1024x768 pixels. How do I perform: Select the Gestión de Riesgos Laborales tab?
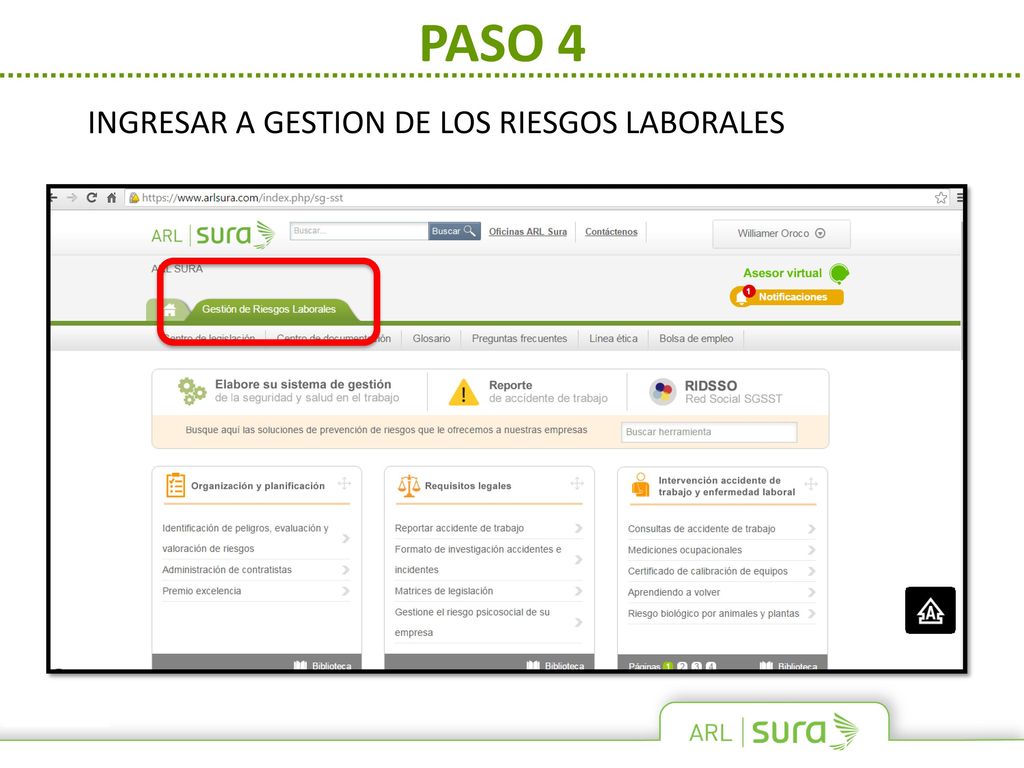click(268, 309)
